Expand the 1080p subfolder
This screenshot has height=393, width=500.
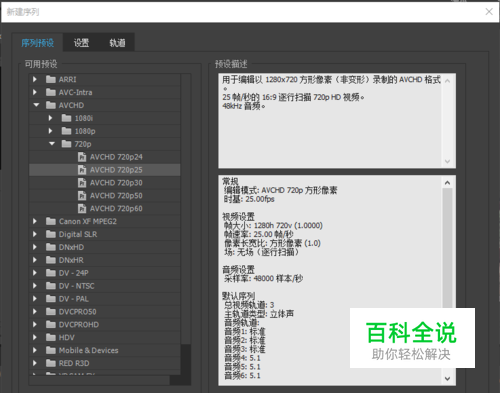click(50, 131)
